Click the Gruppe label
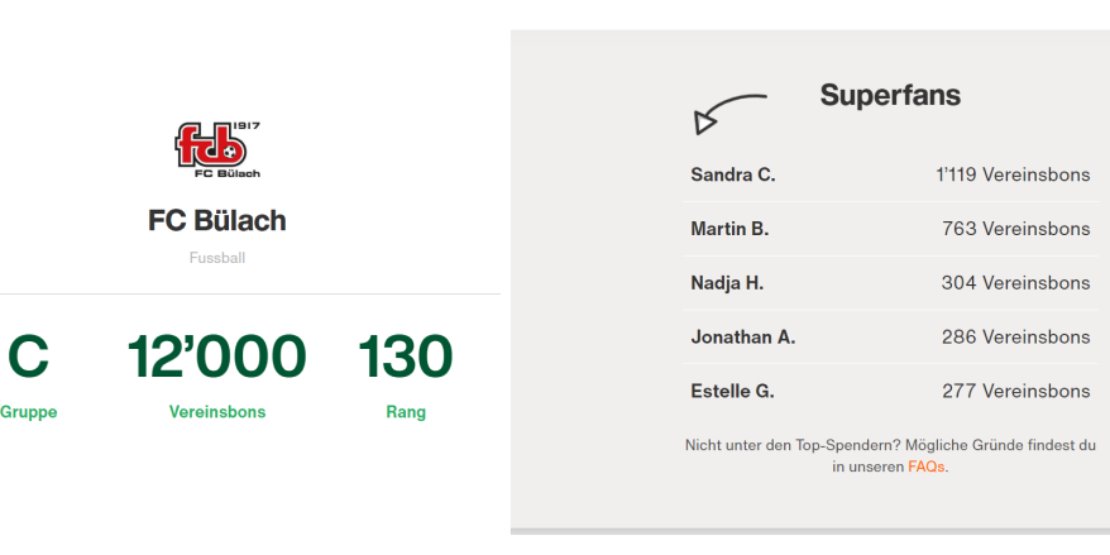 tap(28, 412)
